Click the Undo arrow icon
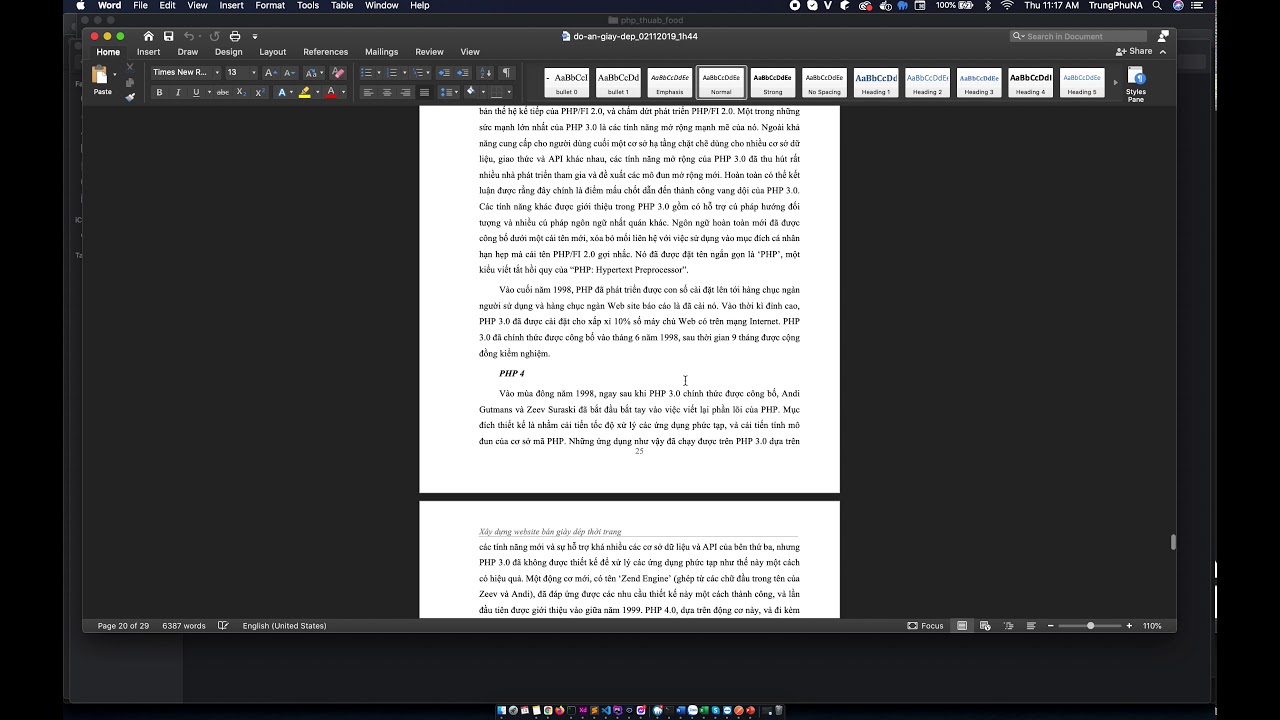1280x720 pixels. pyautogui.click(x=188, y=36)
